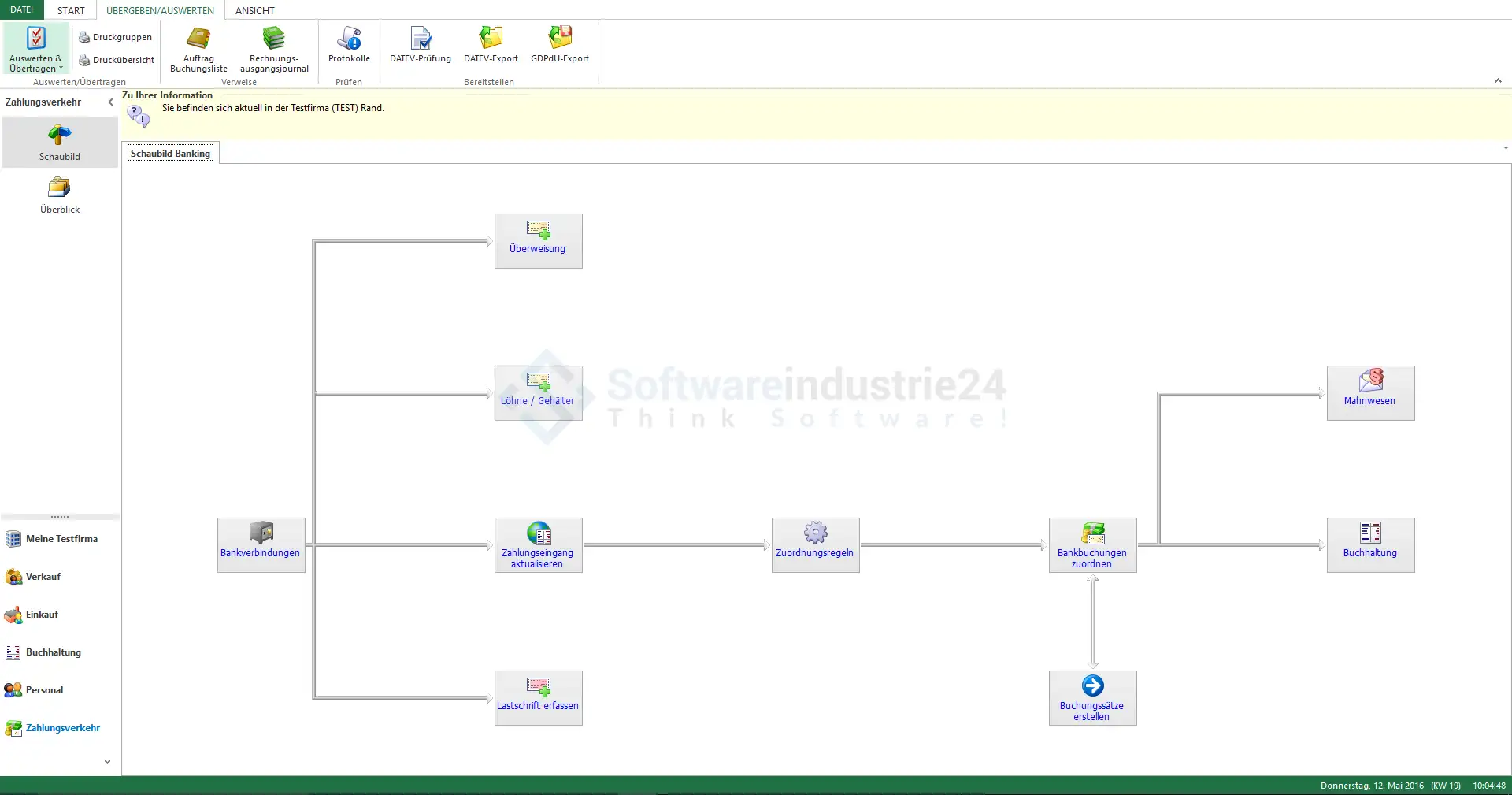Go to Buchhaltung in the sidebar

(53, 652)
